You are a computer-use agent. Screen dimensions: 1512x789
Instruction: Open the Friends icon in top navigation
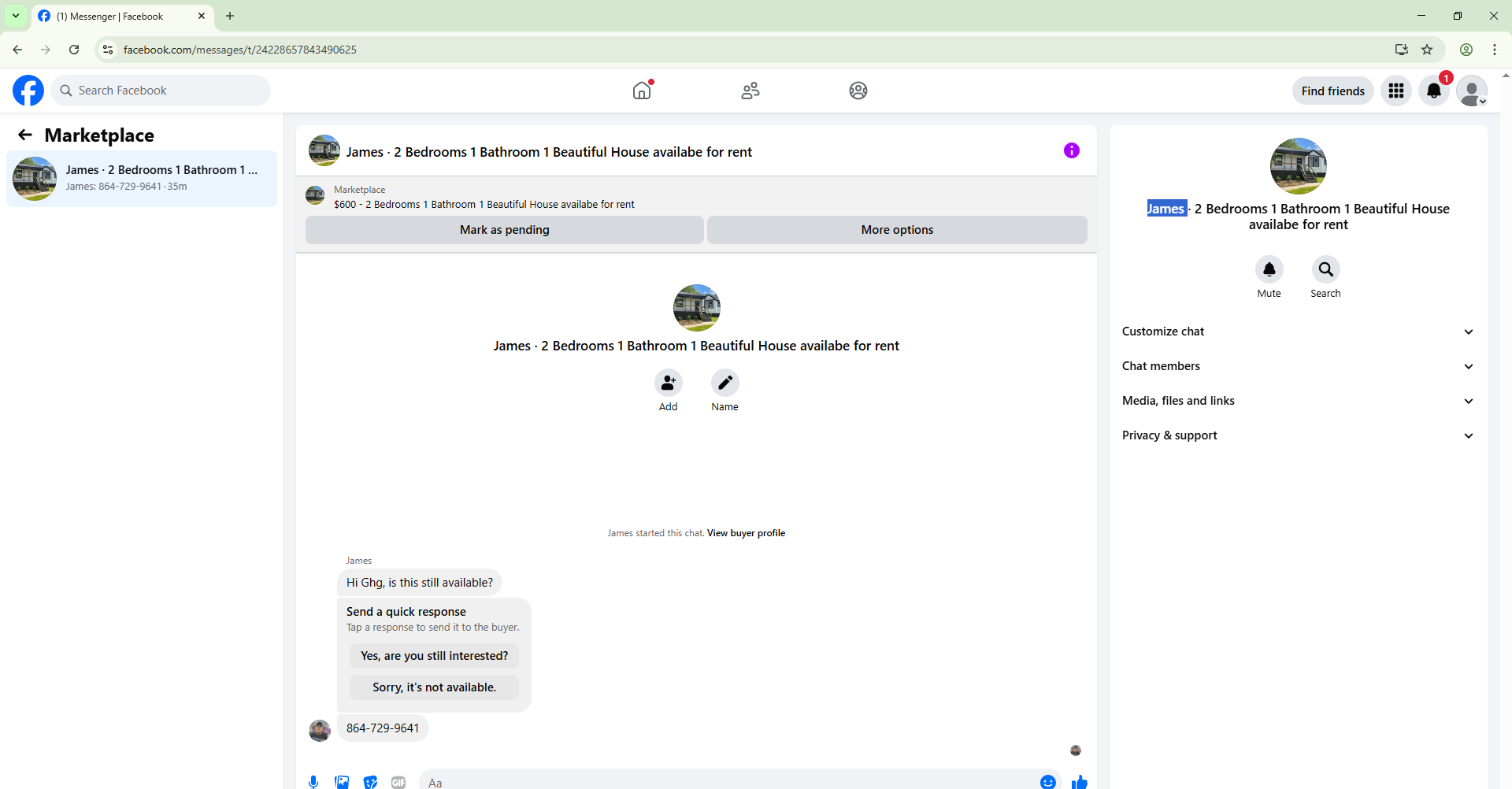click(750, 91)
